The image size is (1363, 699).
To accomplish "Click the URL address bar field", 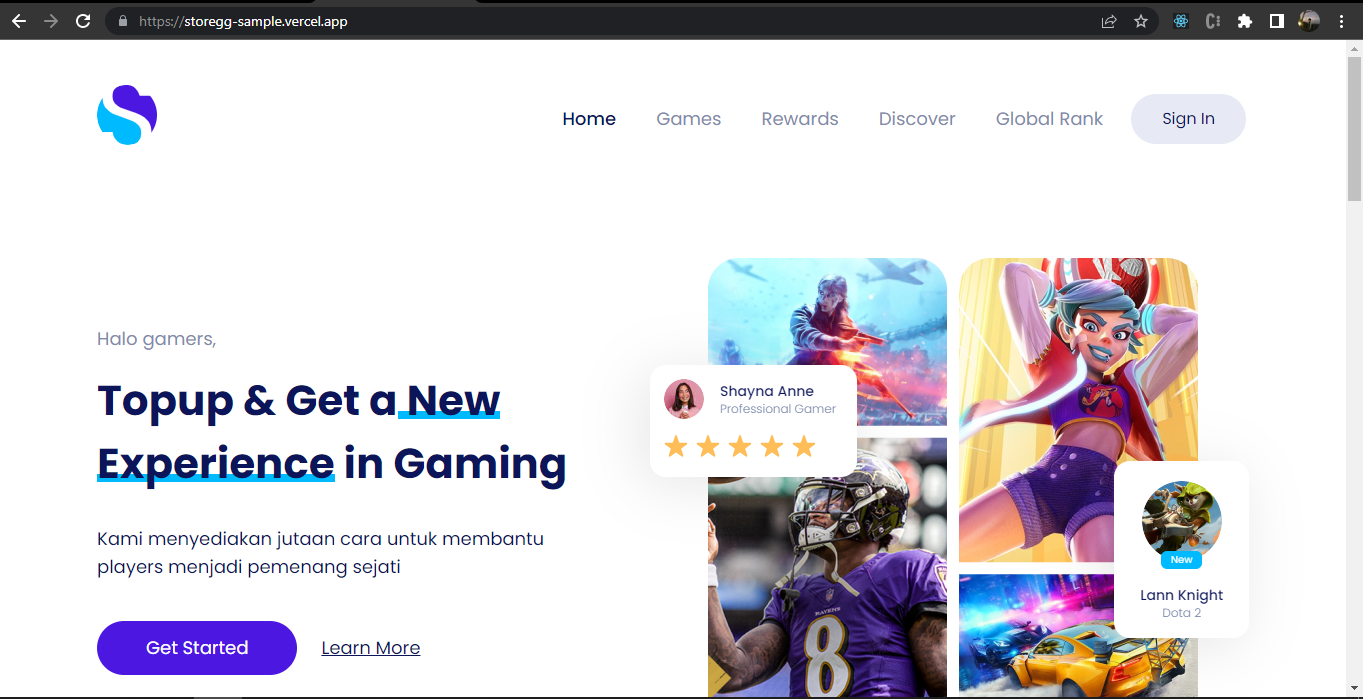I will [600, 21].
